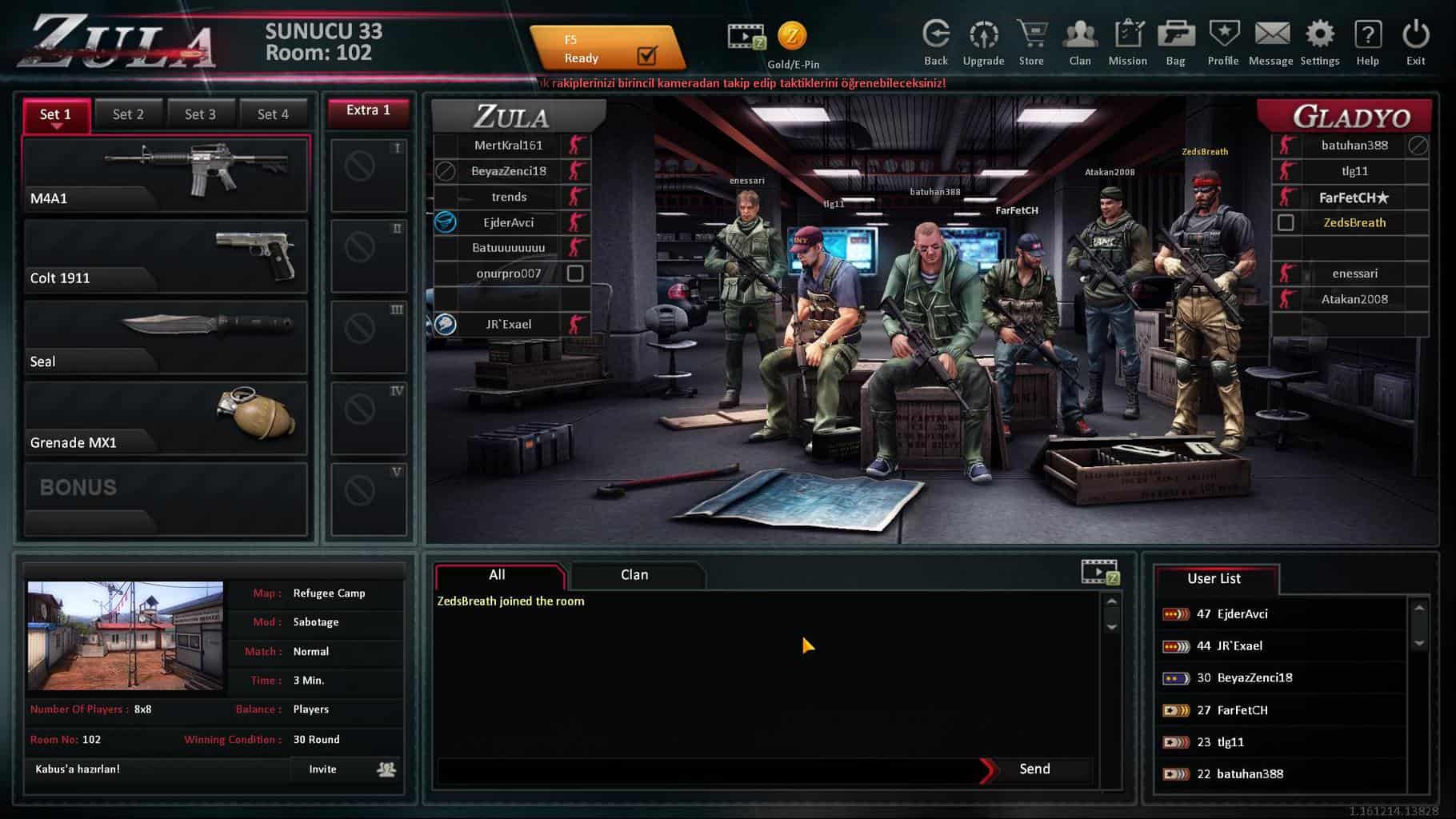This screenshot has width=1456, height=819.
Task: Select batuhan388 in the User List
Action: coord(1280,774)
